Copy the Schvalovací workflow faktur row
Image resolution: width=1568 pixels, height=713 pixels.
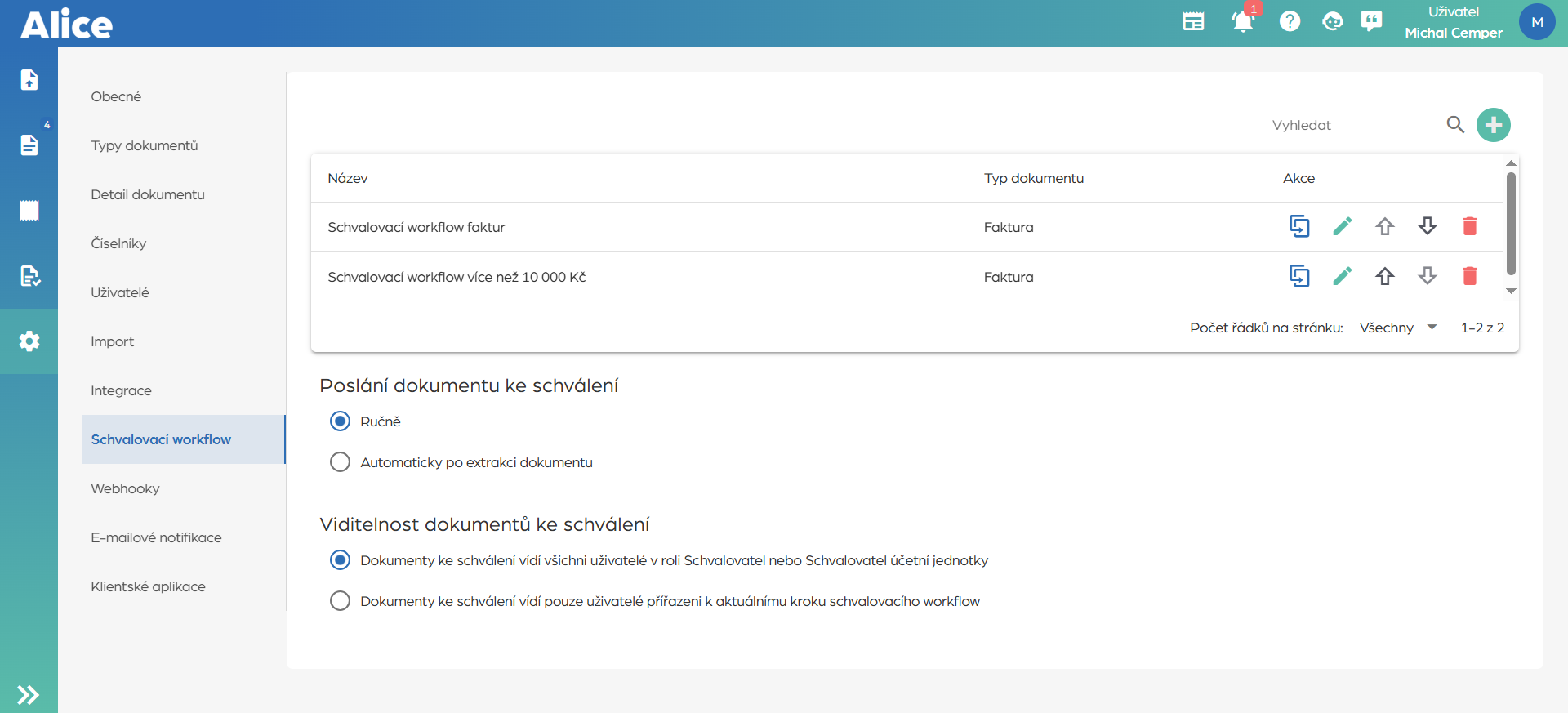[x=1298, y=226]
